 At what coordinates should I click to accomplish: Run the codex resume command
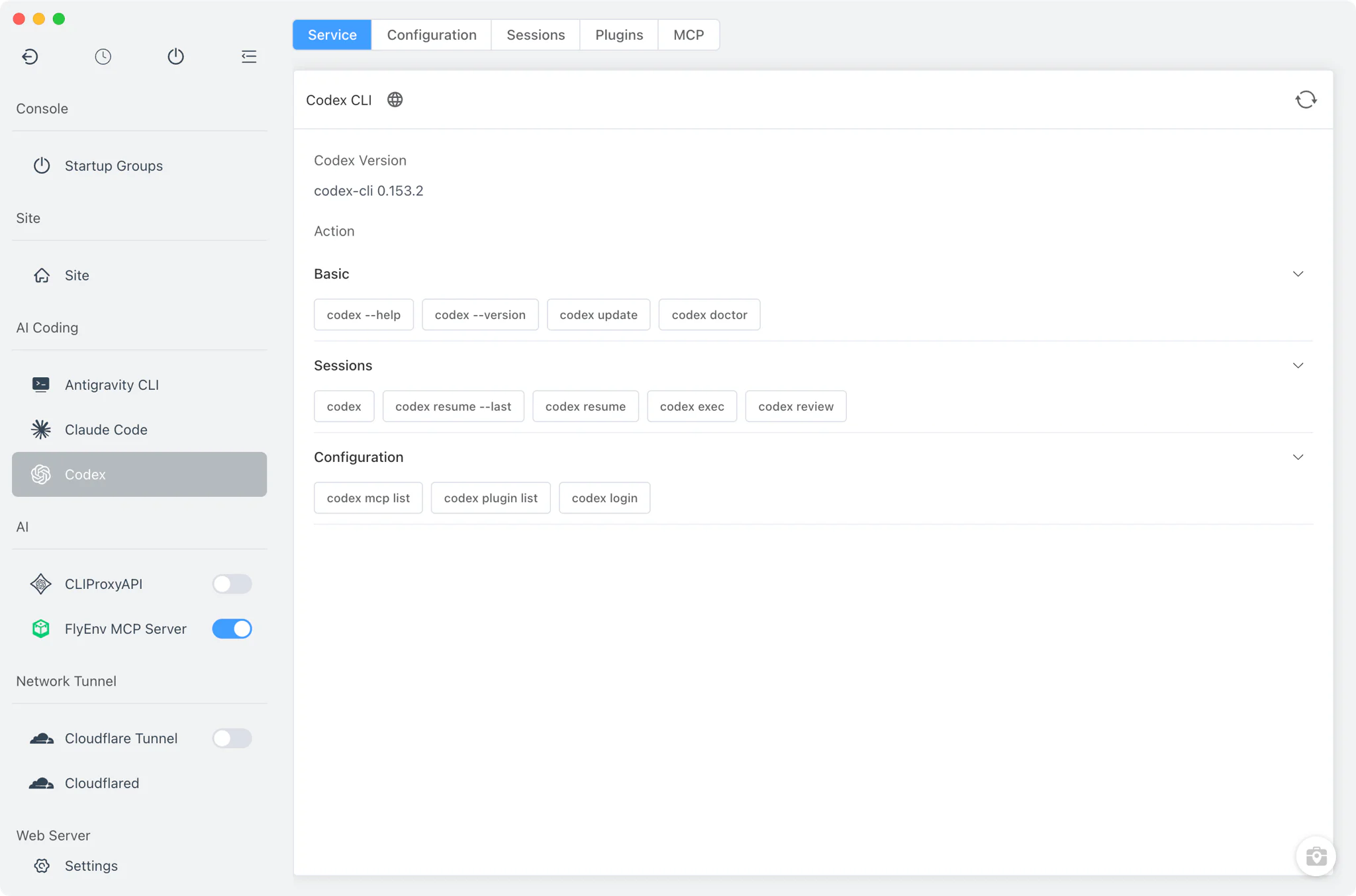point(585,406)
